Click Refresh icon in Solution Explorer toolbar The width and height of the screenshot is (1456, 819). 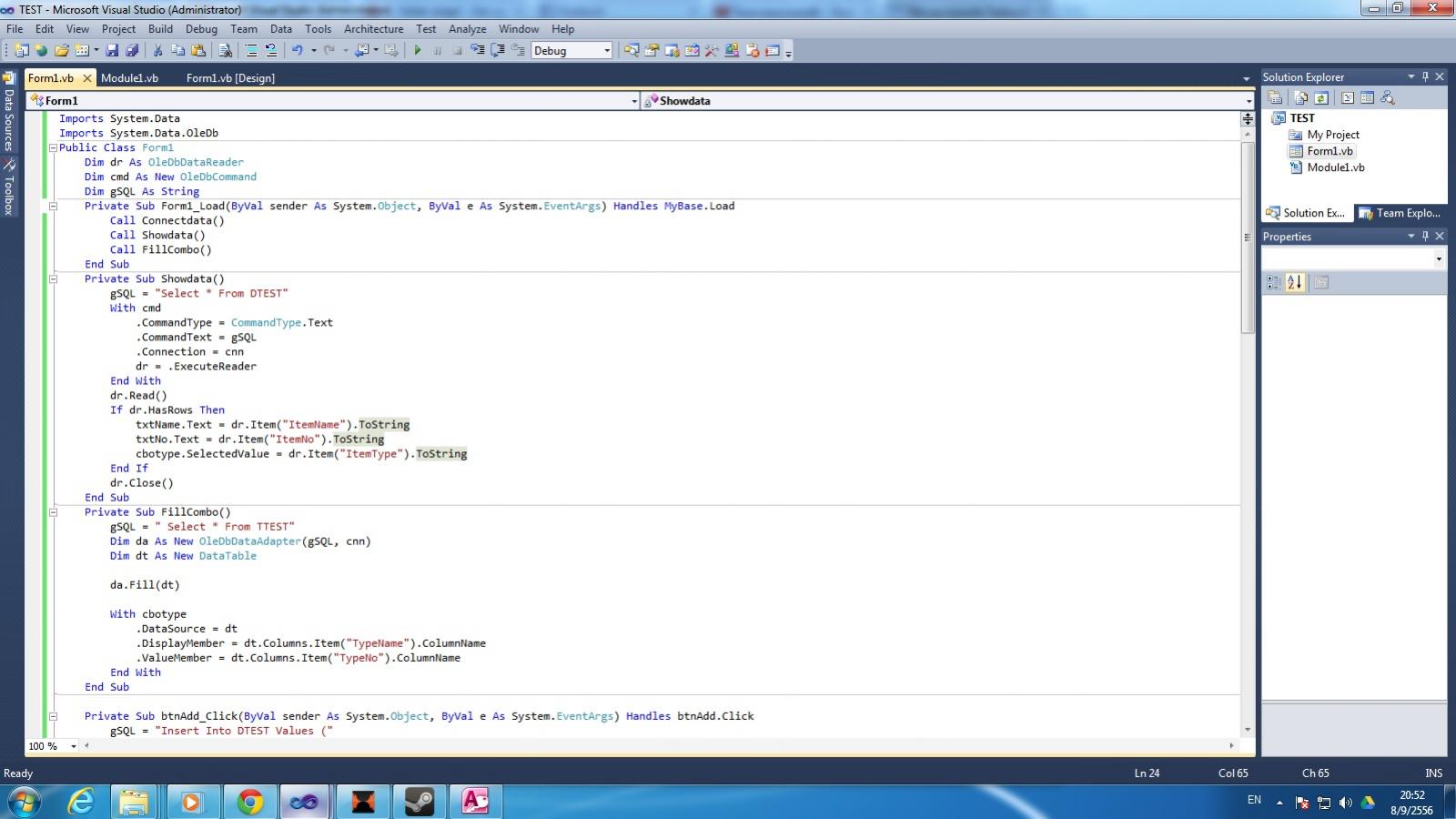pyautogui.click(x=1321, y=97)
